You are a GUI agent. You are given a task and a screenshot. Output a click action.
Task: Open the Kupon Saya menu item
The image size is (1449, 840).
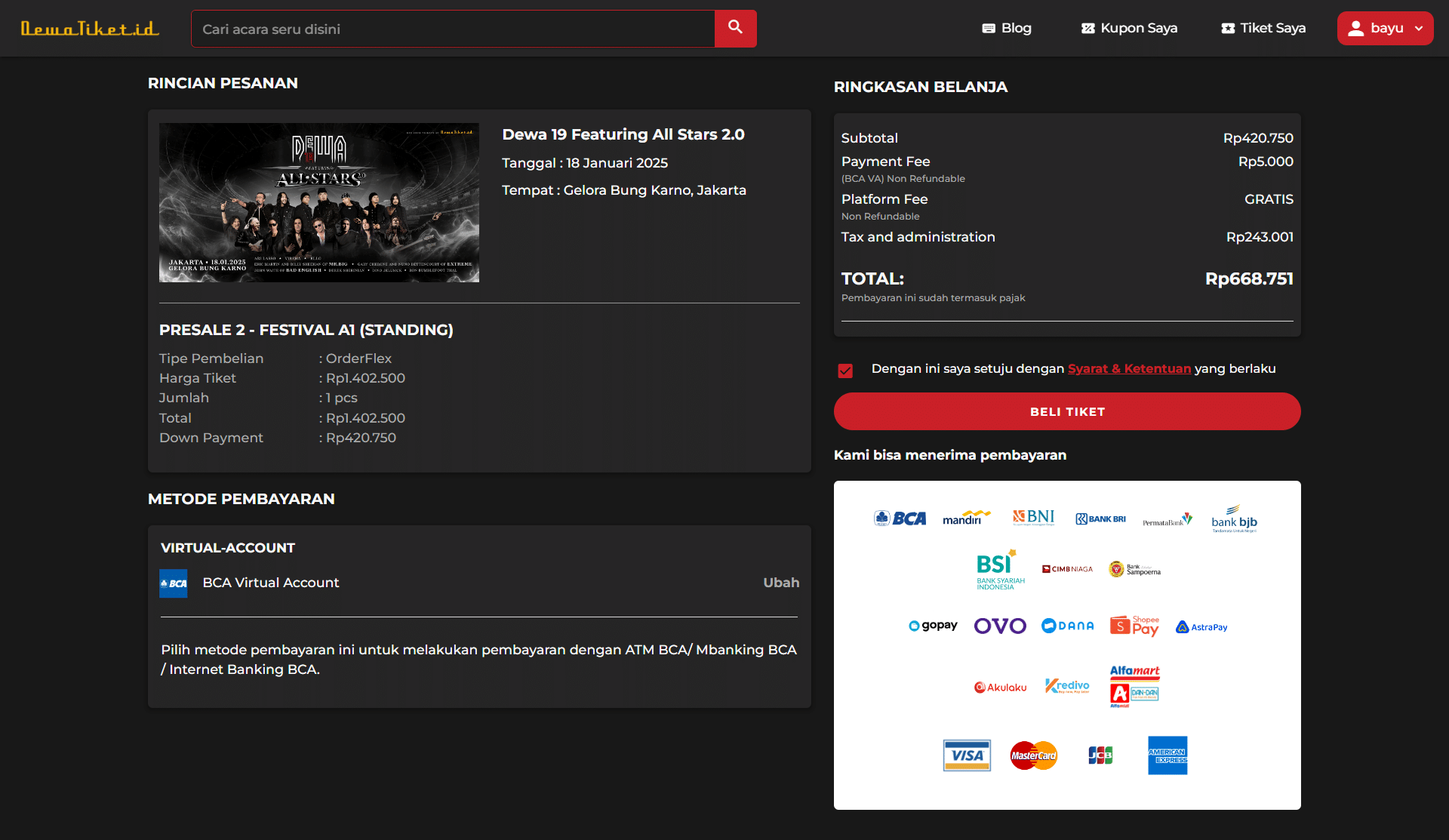pos(1129,29)
